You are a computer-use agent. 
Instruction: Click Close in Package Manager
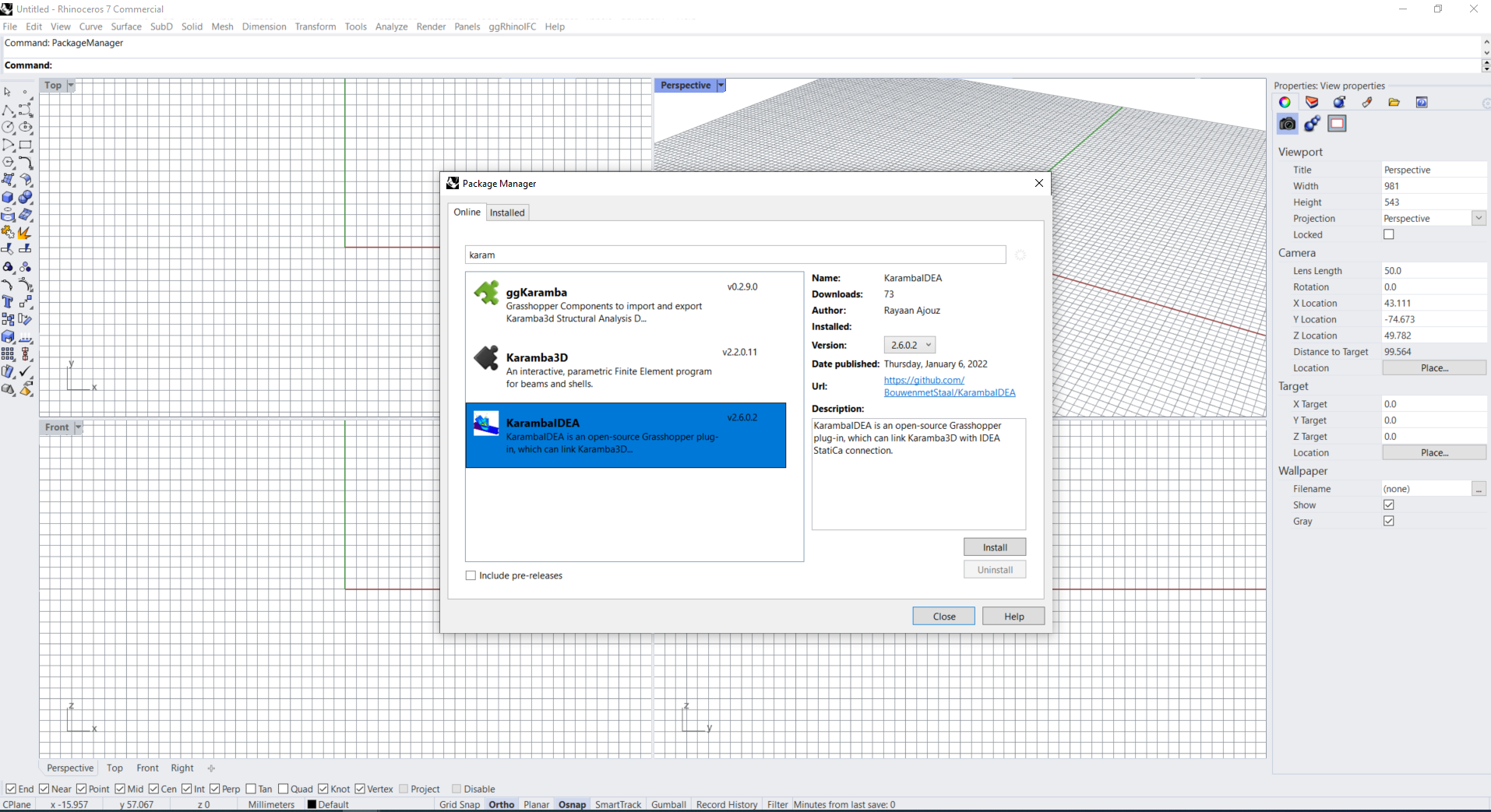tap(944, 616)
